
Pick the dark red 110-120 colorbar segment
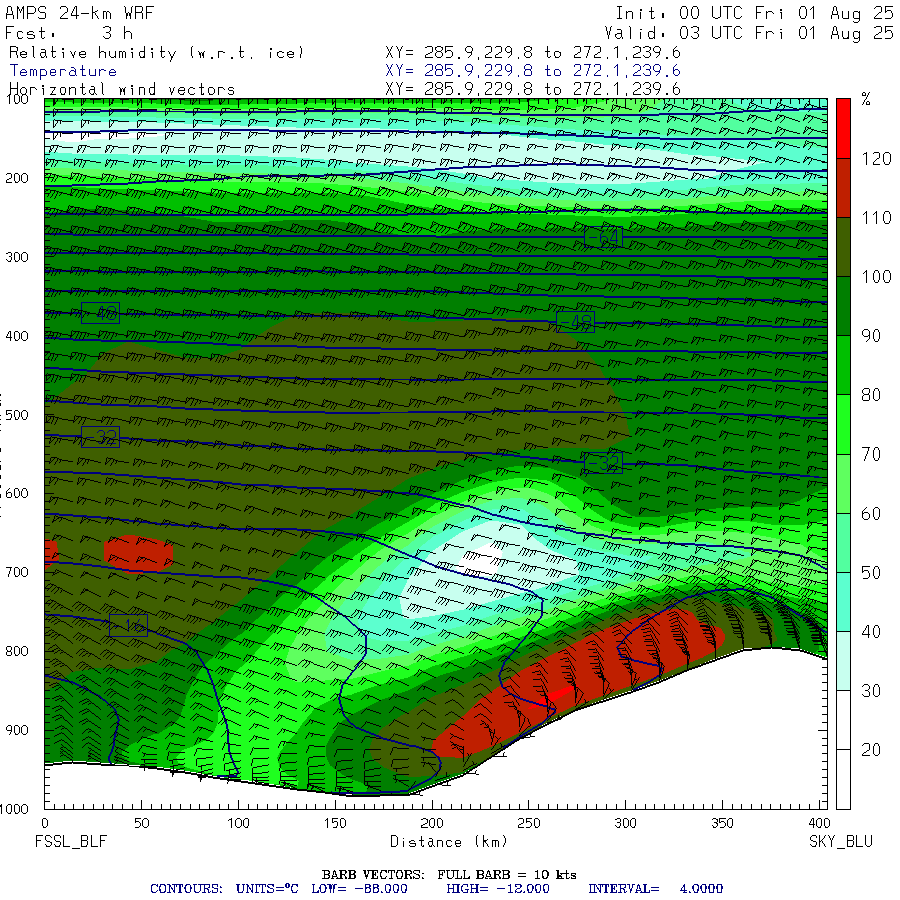[843, 188]
